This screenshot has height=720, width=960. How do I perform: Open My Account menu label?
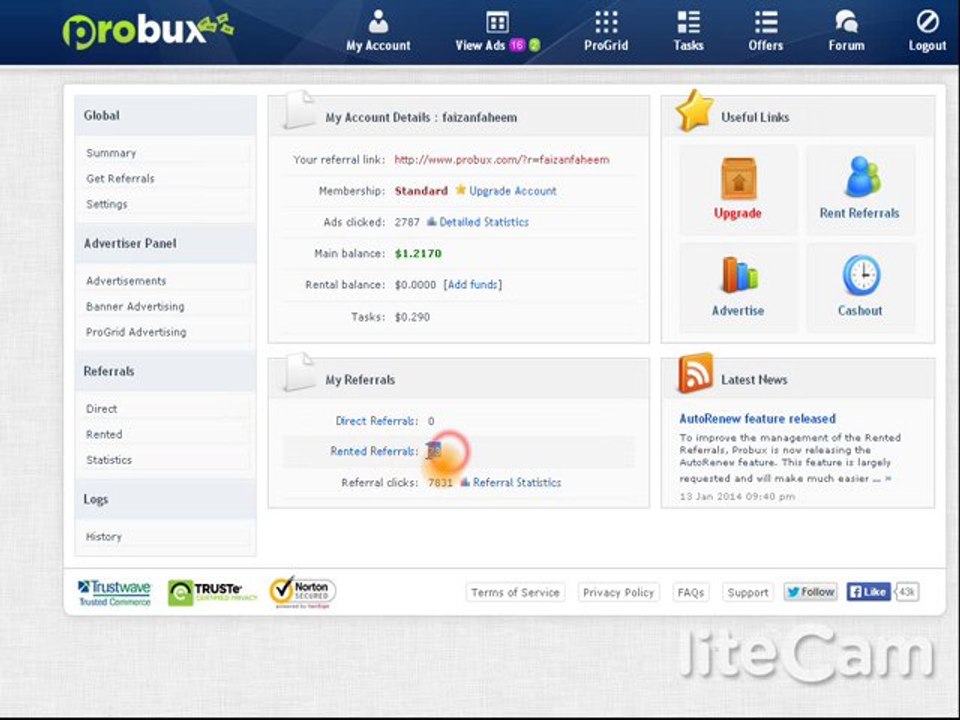[x=378, y=46]
